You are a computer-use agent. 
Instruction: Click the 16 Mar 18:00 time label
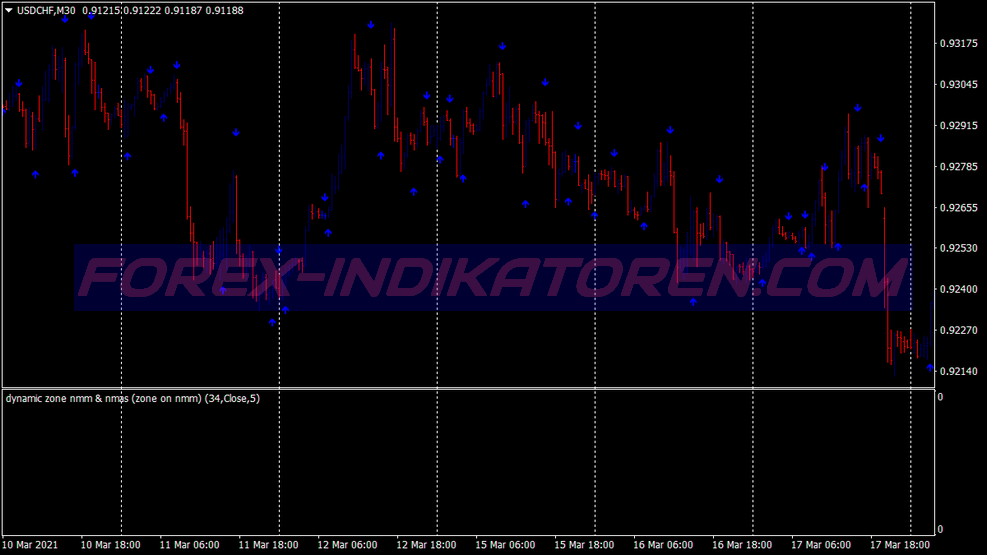coord(742,545)
